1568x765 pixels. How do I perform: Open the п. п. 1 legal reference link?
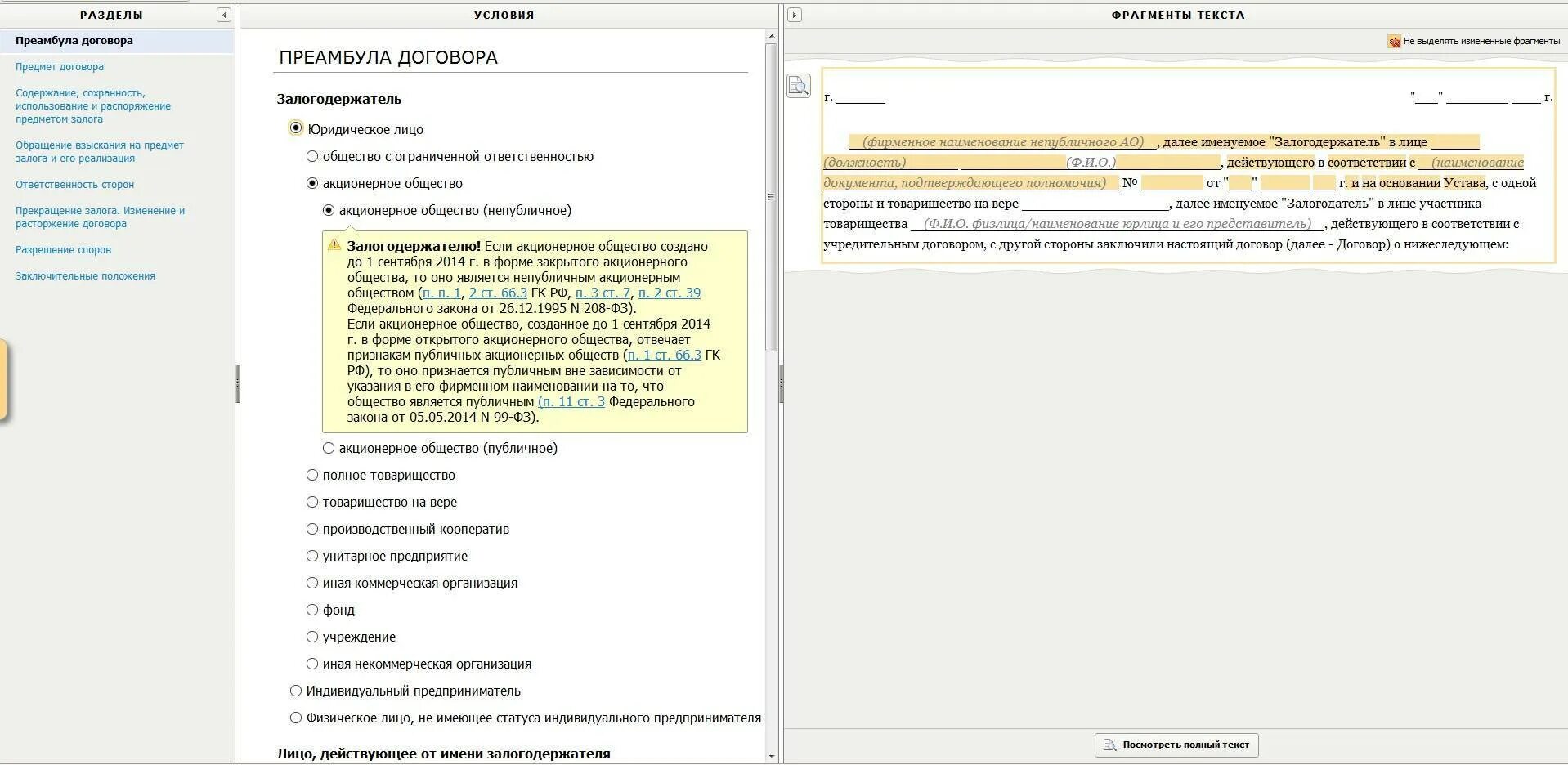tap(441, 293)
